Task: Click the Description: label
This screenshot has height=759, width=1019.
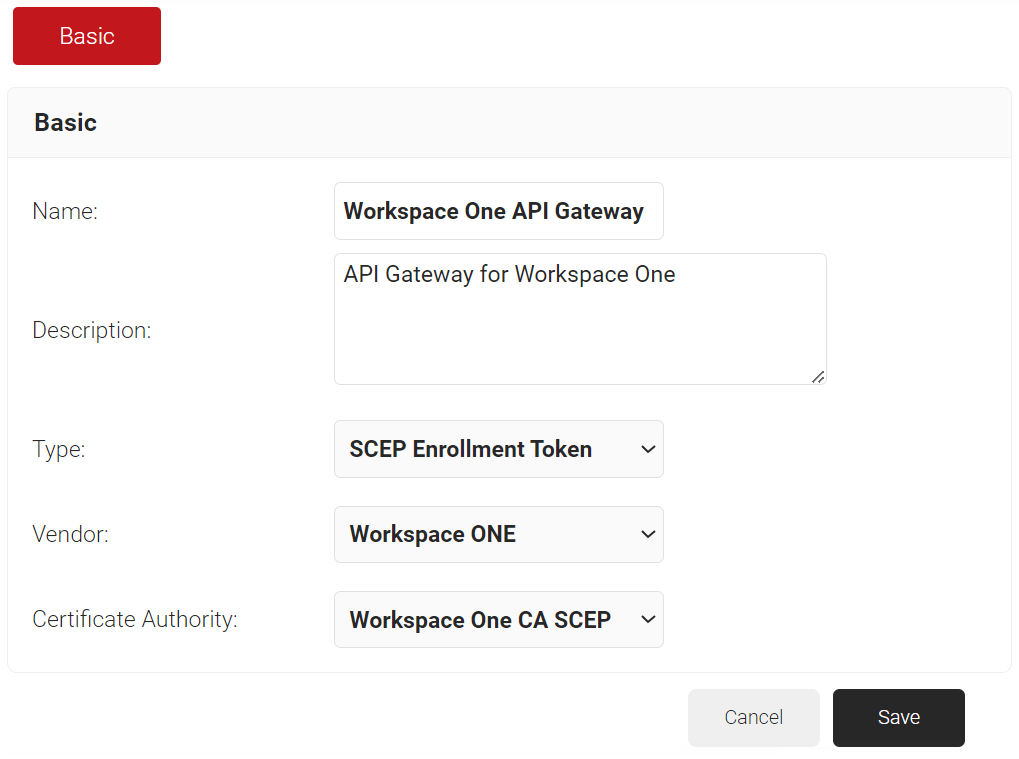Action: (x=92, y=330)
